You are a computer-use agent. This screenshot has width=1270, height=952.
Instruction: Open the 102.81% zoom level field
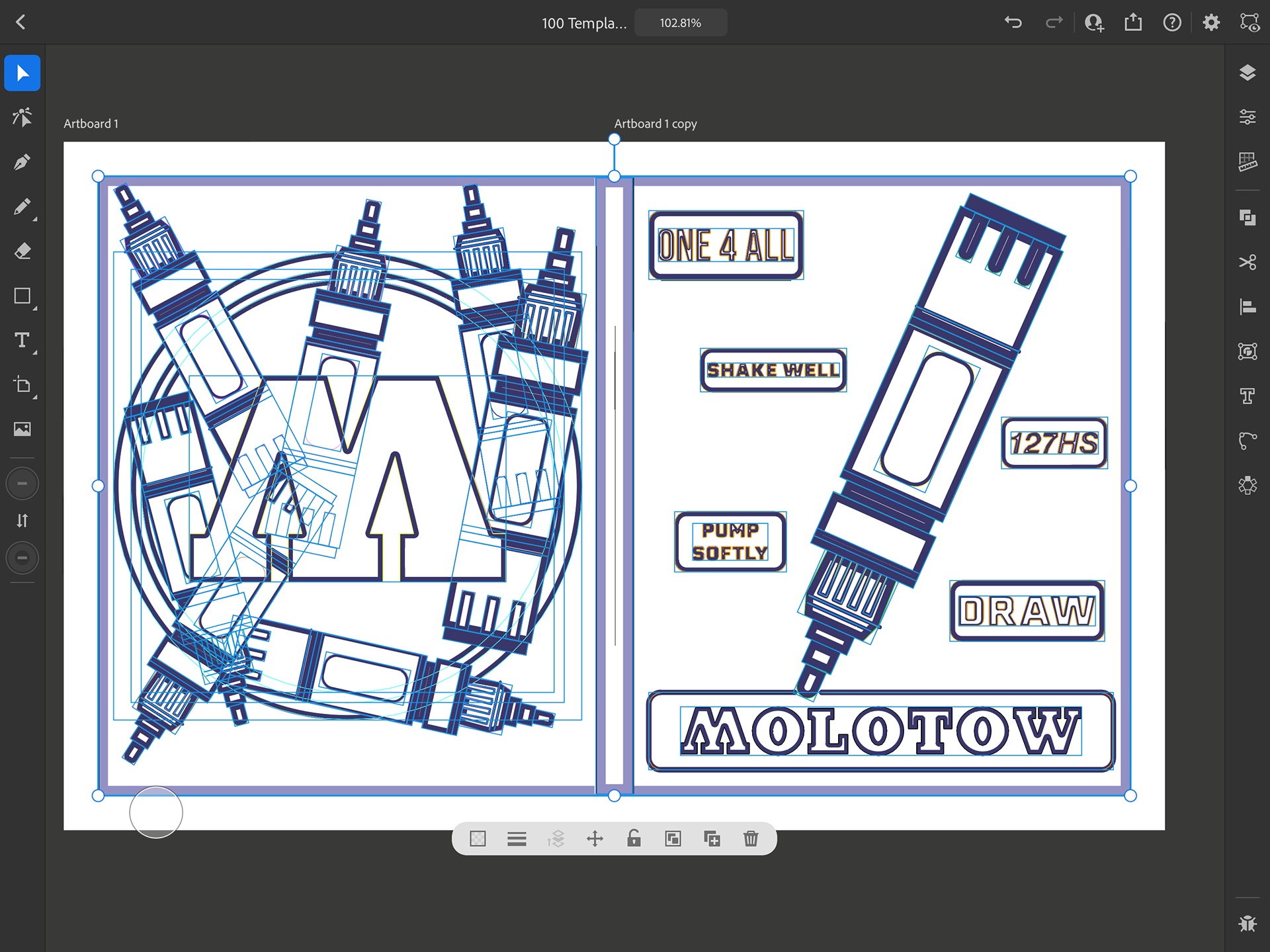[681, 23]
